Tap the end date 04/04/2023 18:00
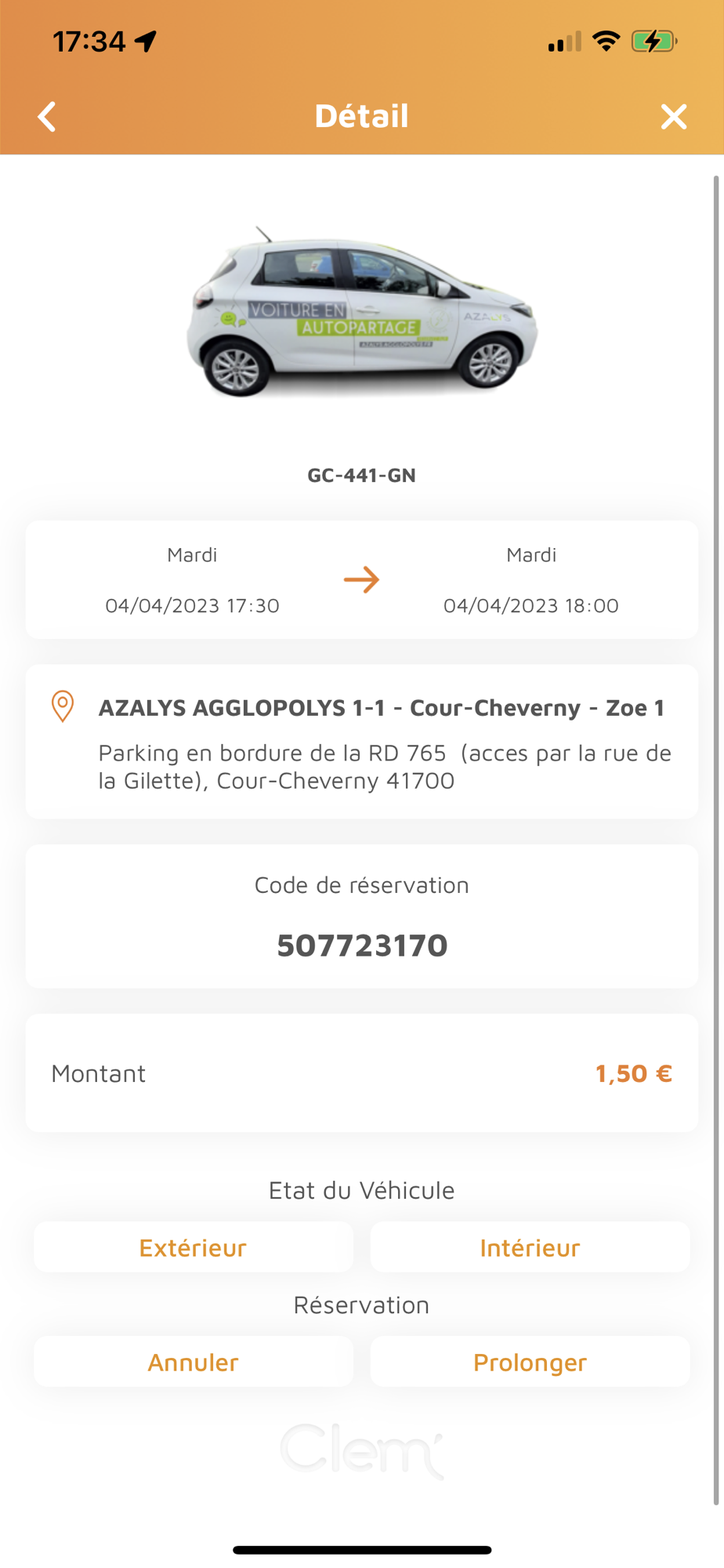This screenshot has height=1568, width=724. point(530,605)
